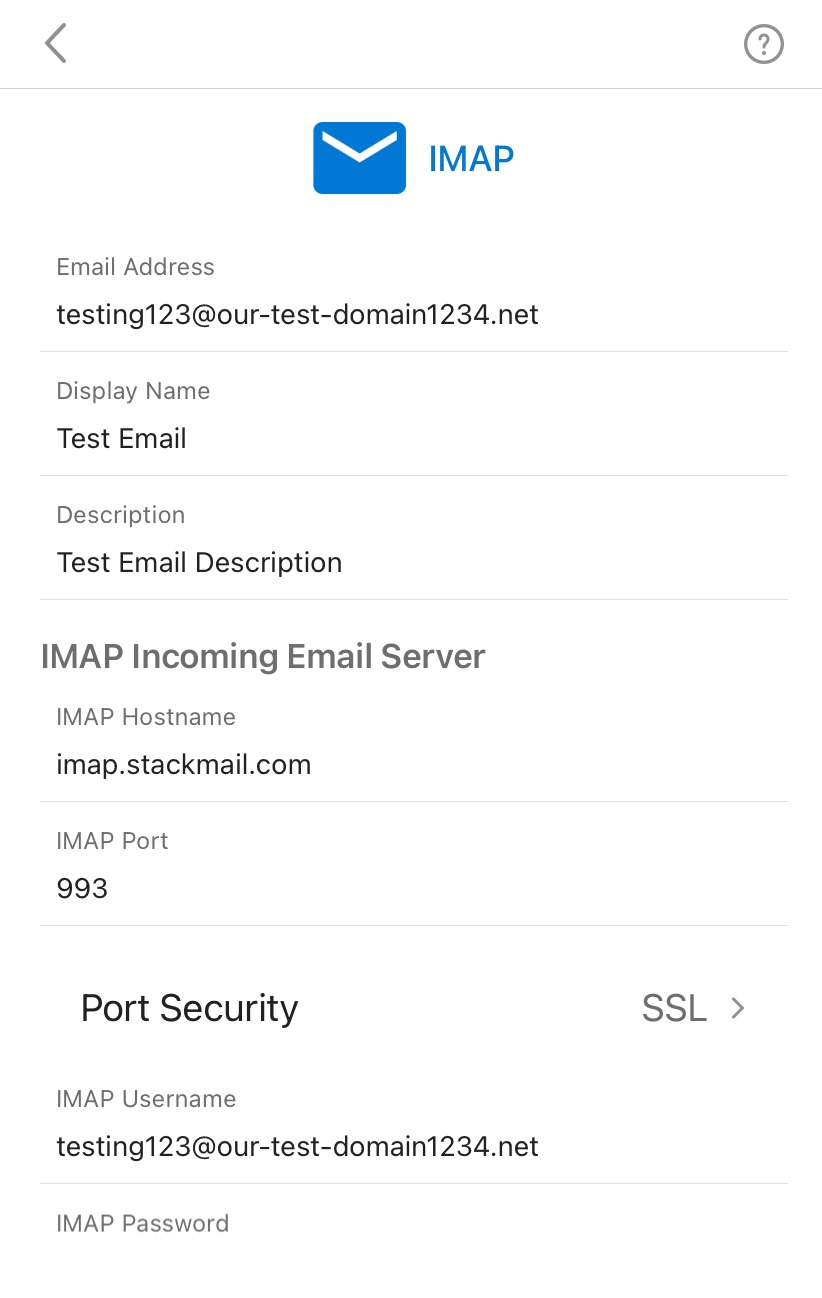Click the IMAP Port label
The height and width of the screenshot is (1298, 822).
[112, 841]
